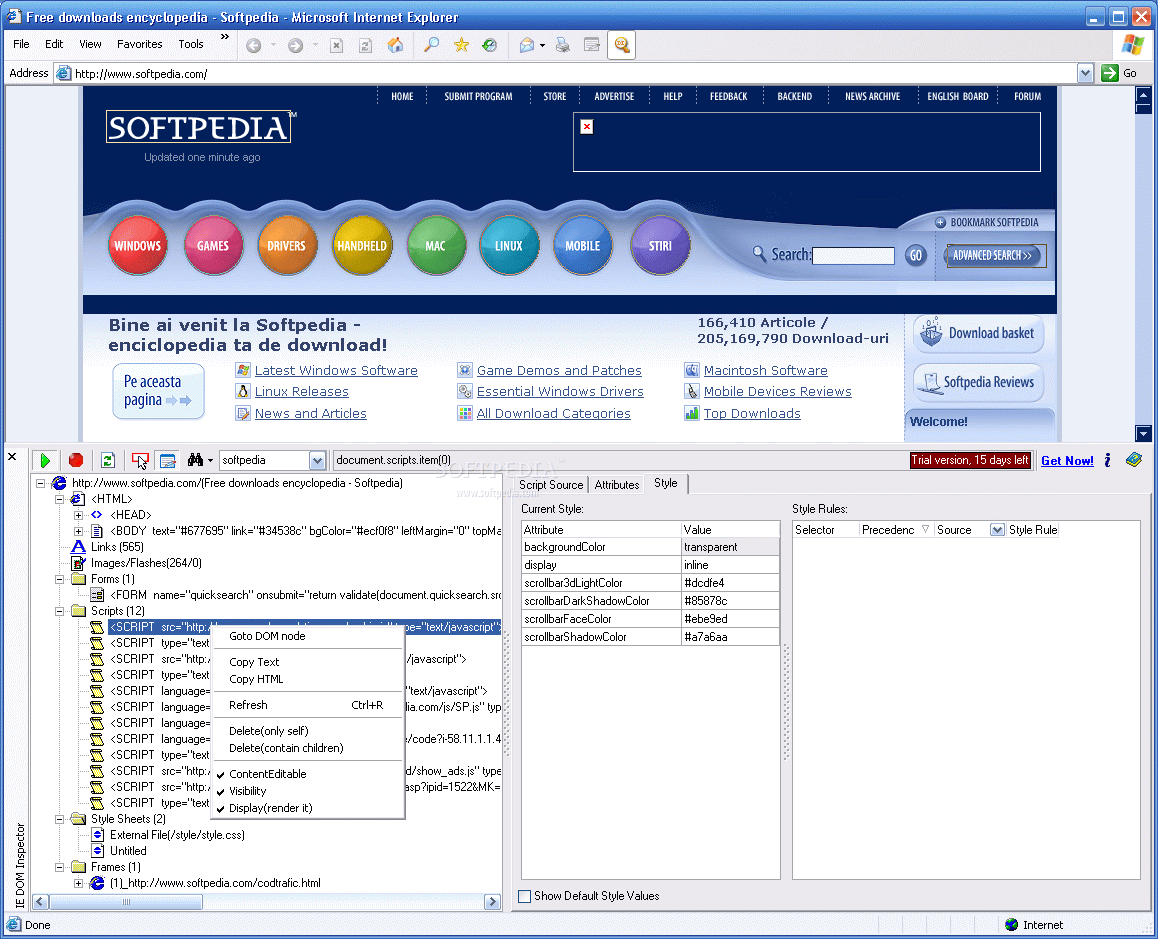This screenshot has width=1158, height=939.
Task: Click the IE Back navigation button
Action: pos(253,46)
